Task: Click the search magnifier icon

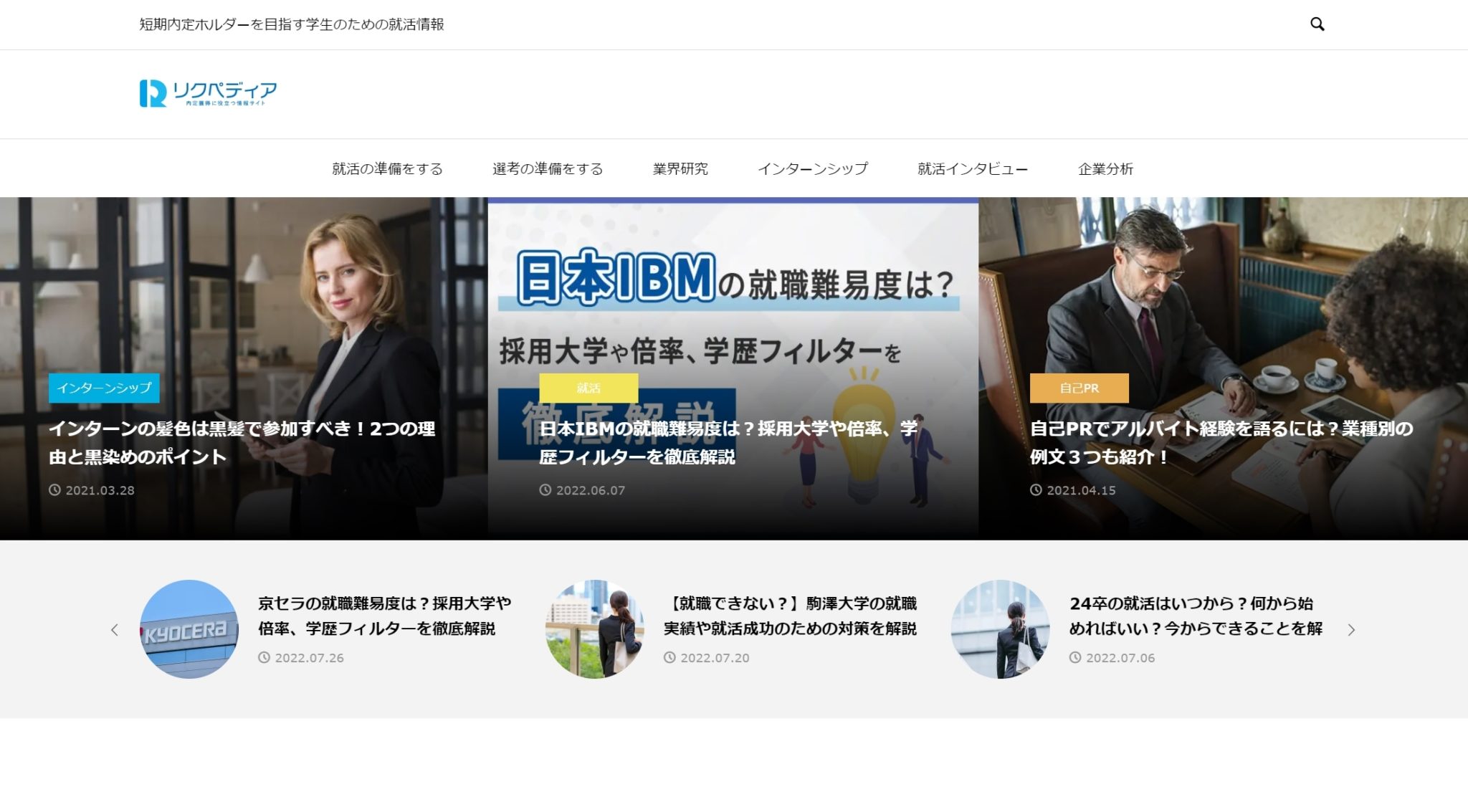Action: pyautogui.click(x=1317, y=24)
